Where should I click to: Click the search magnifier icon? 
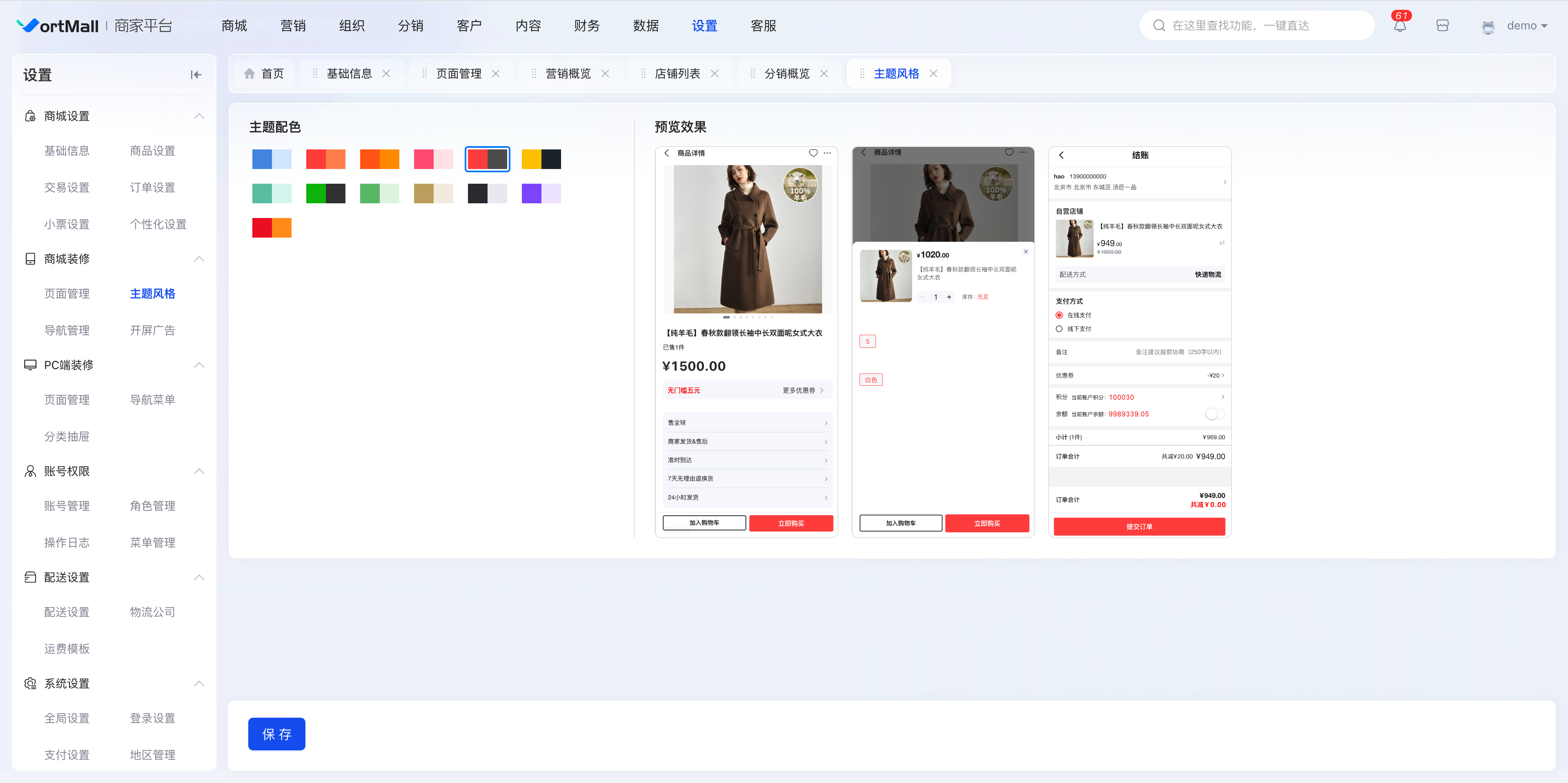[1159, 26]
